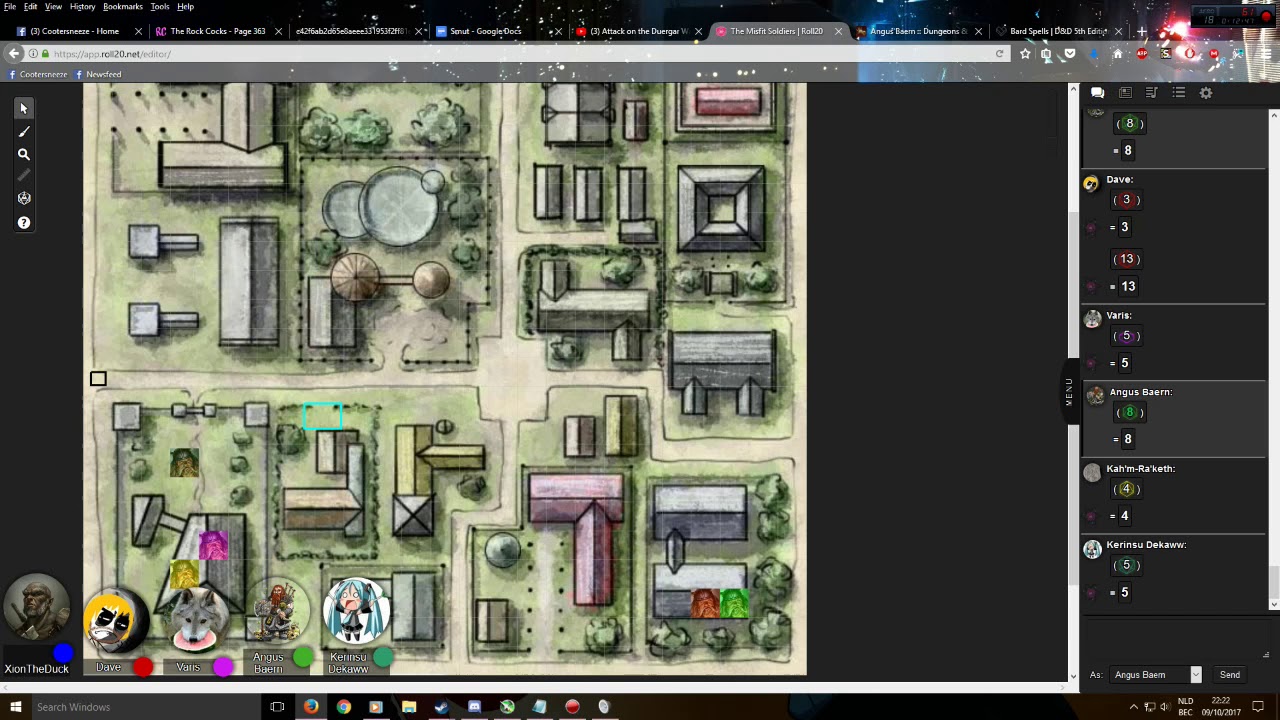Select the dark green token near trees

(x=184, y=462)
